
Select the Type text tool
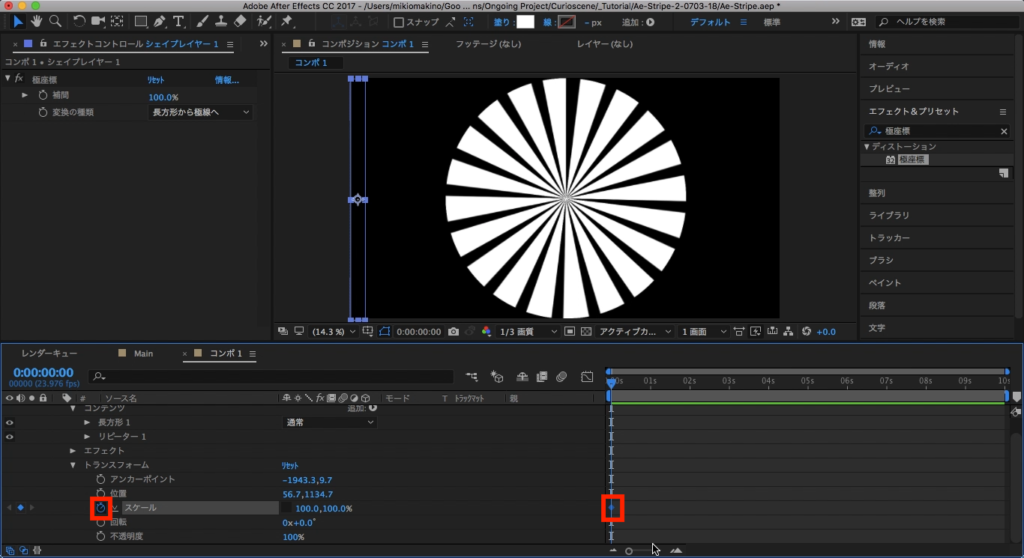[x=180, y=21]
